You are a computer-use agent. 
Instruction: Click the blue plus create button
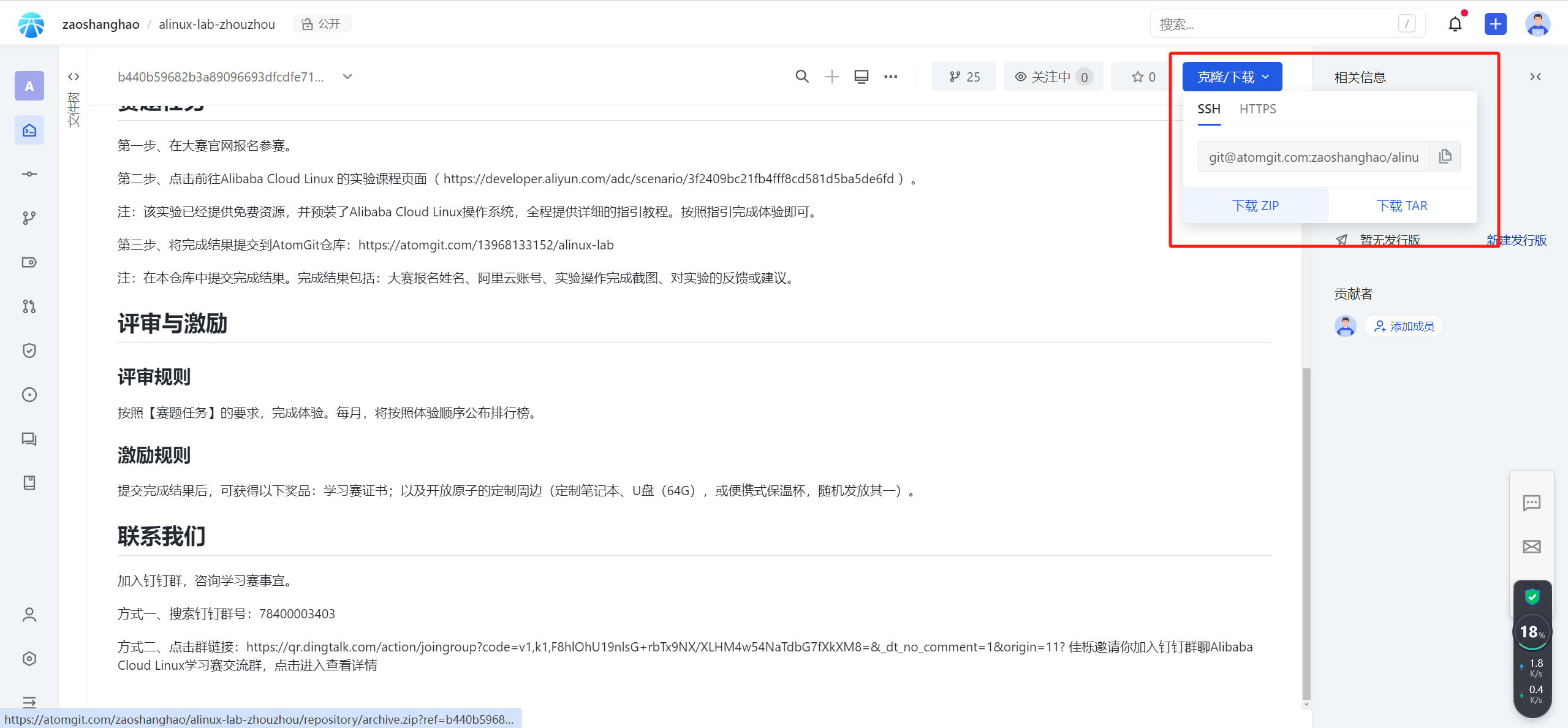pos(1495,24)
